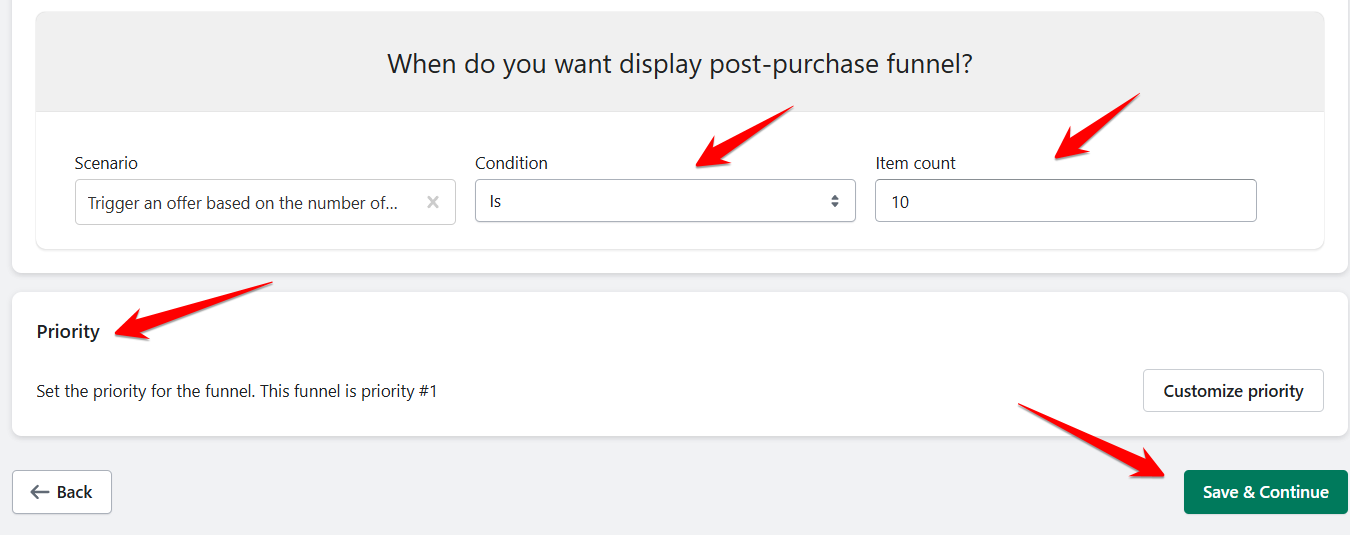Image resolution: width=1350 pixels, height=535 pixels.
Task: Click the red arrow pointing at Save & Continue
Action: pos(1091,439)
